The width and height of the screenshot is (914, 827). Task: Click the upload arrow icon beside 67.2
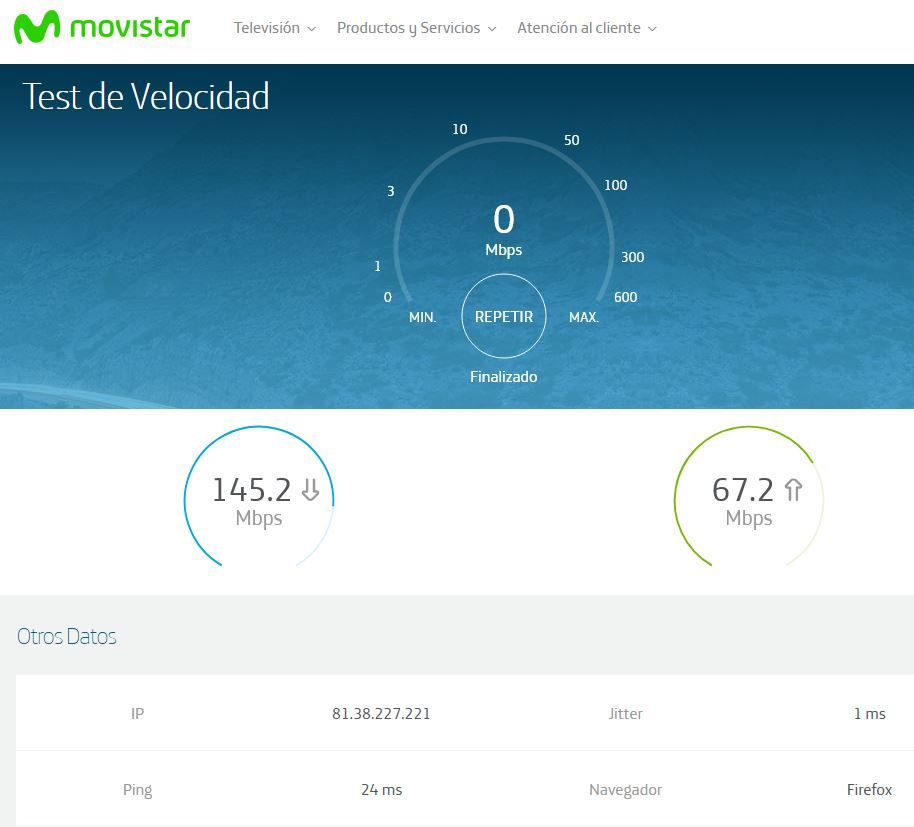(x=793, y=489)
